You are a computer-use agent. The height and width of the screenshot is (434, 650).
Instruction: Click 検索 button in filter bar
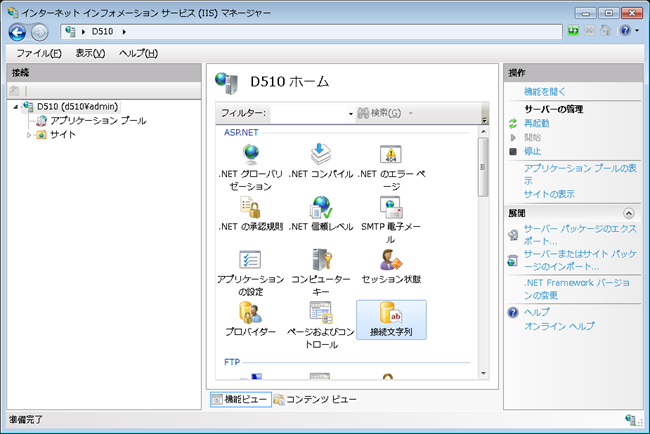point(379,113)
